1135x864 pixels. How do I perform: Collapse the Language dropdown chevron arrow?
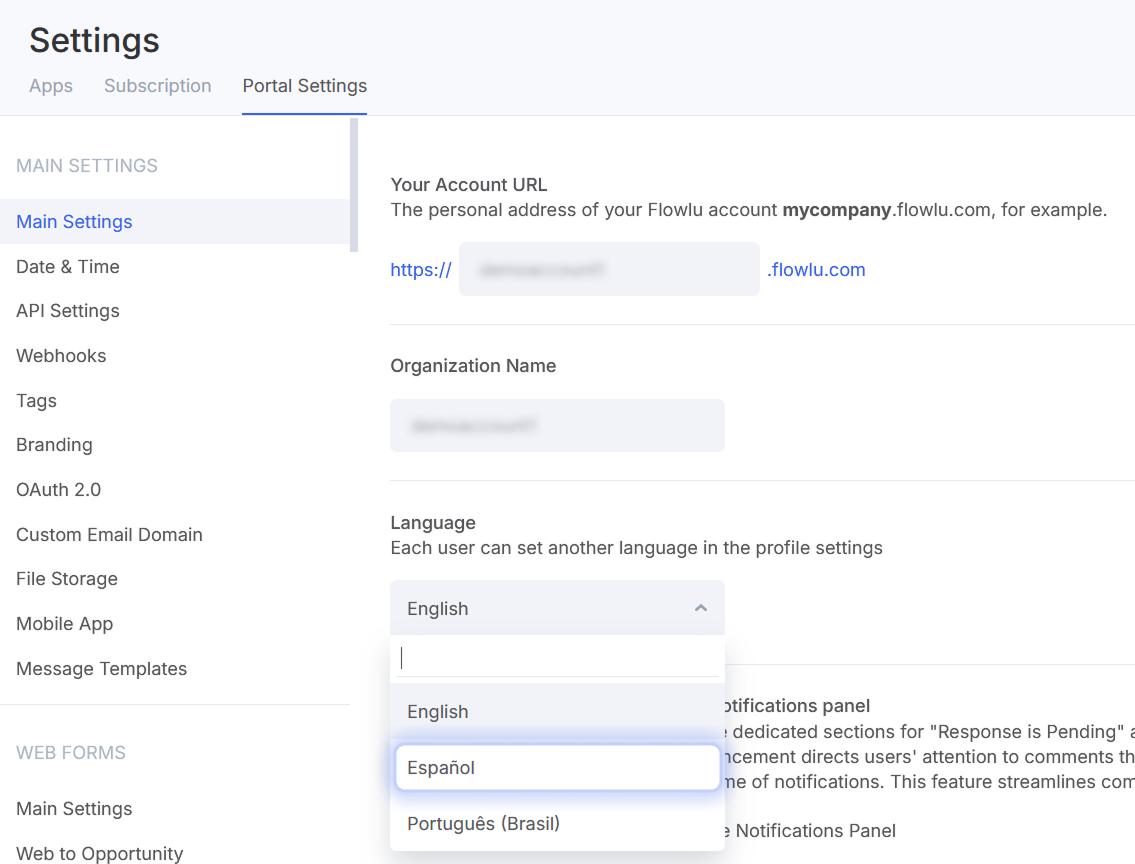pyautogui.click(x=701, y=608)
